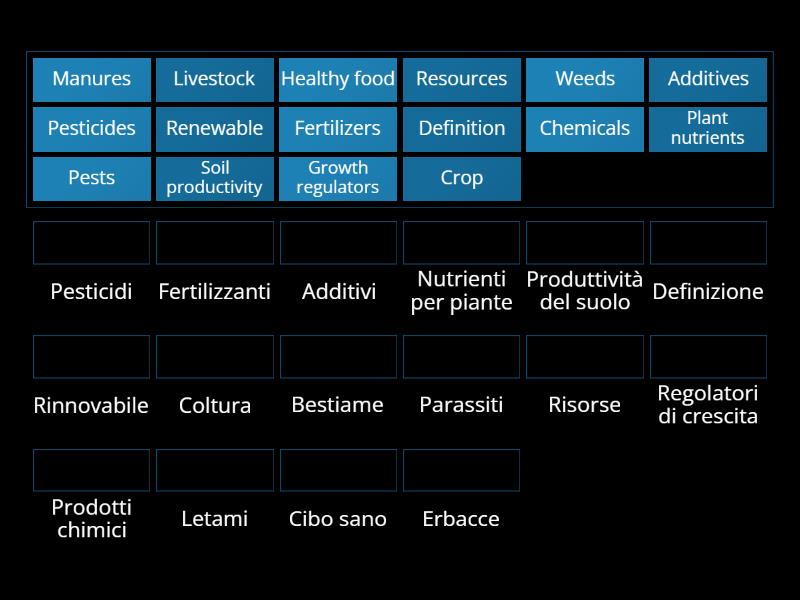Select the Crop word tile
This screenshot has height=600, width=800.
tap(461, 178)
